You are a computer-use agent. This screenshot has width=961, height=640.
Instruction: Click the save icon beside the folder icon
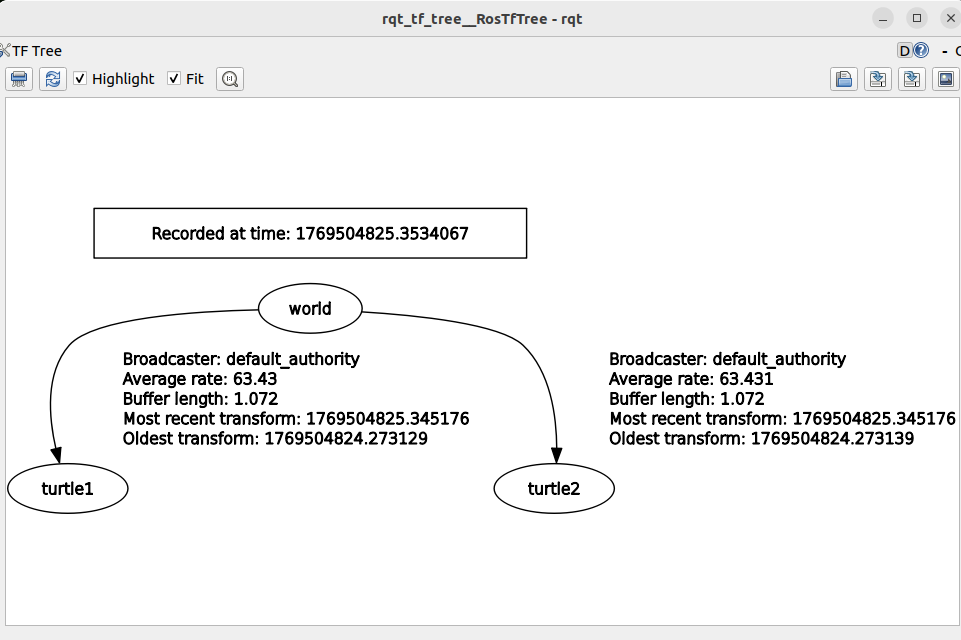pos(878,79)
